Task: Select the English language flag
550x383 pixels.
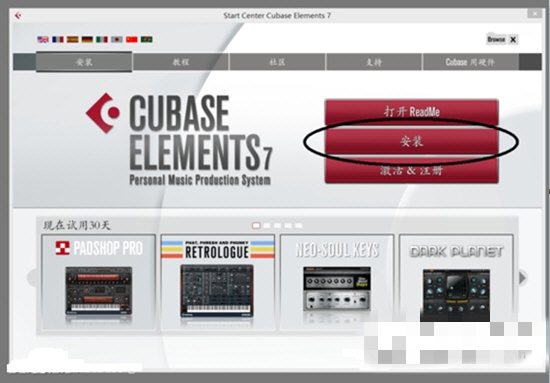Action: (x=43, y=40)
